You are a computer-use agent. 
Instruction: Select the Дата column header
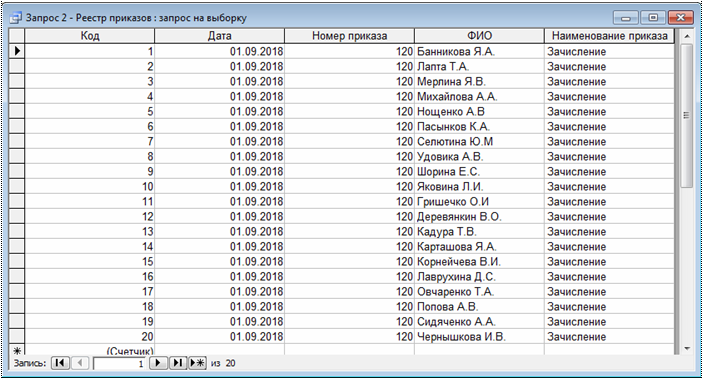tap(219, 36)
